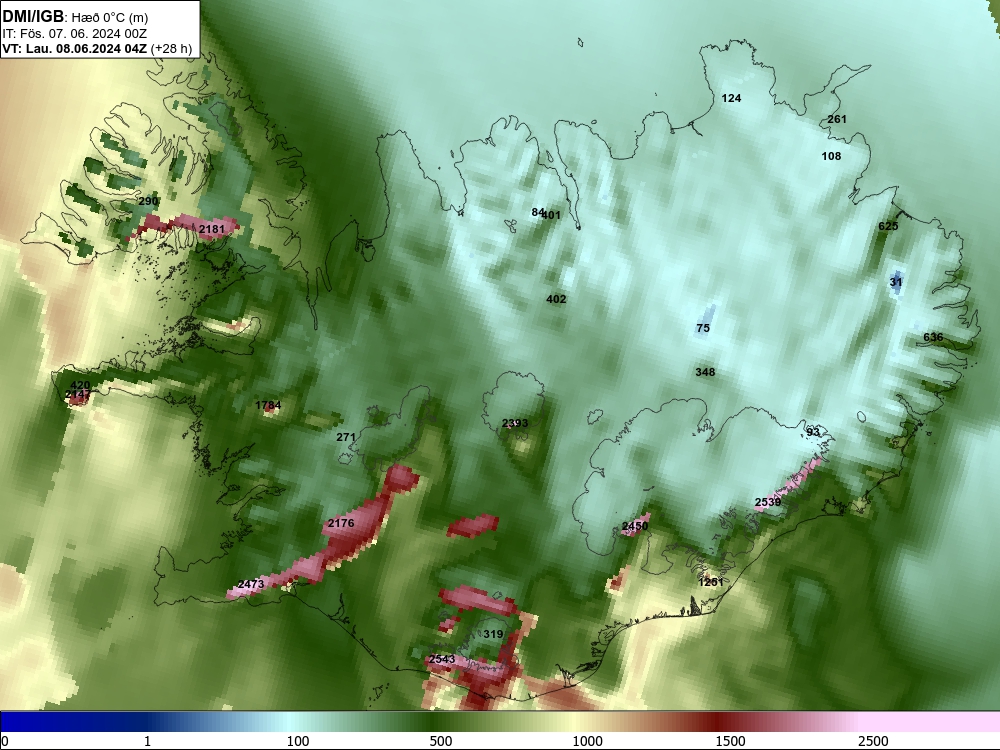Click the valid time 'Lau. 08.06.2024 04Z'
Screen dimensions: 1000x750
(86, 48)
